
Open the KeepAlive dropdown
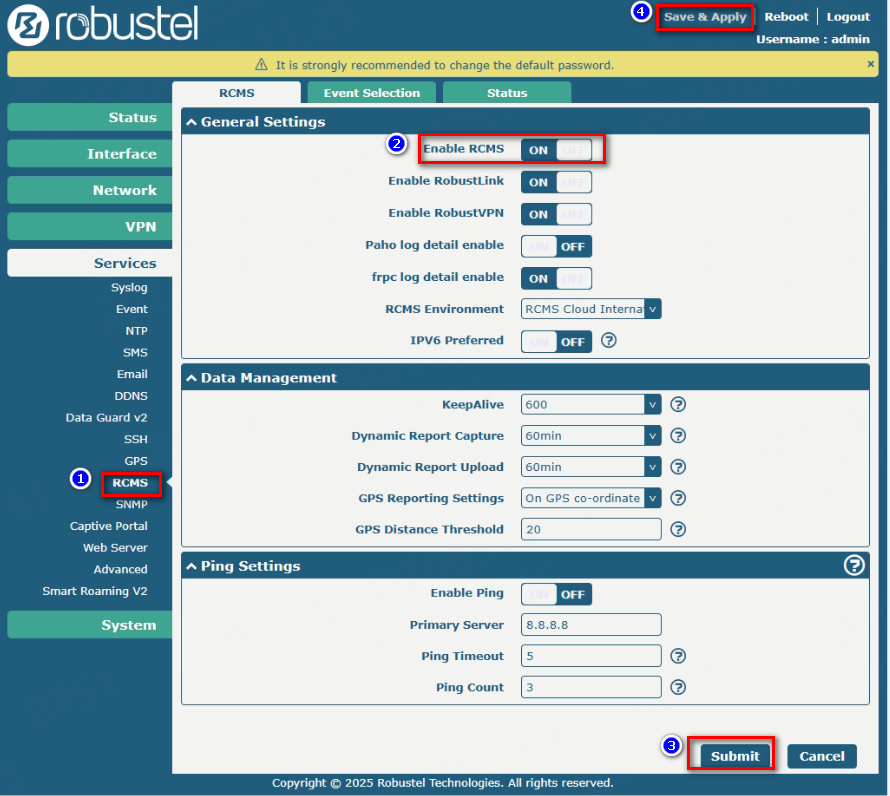point(591,405)
